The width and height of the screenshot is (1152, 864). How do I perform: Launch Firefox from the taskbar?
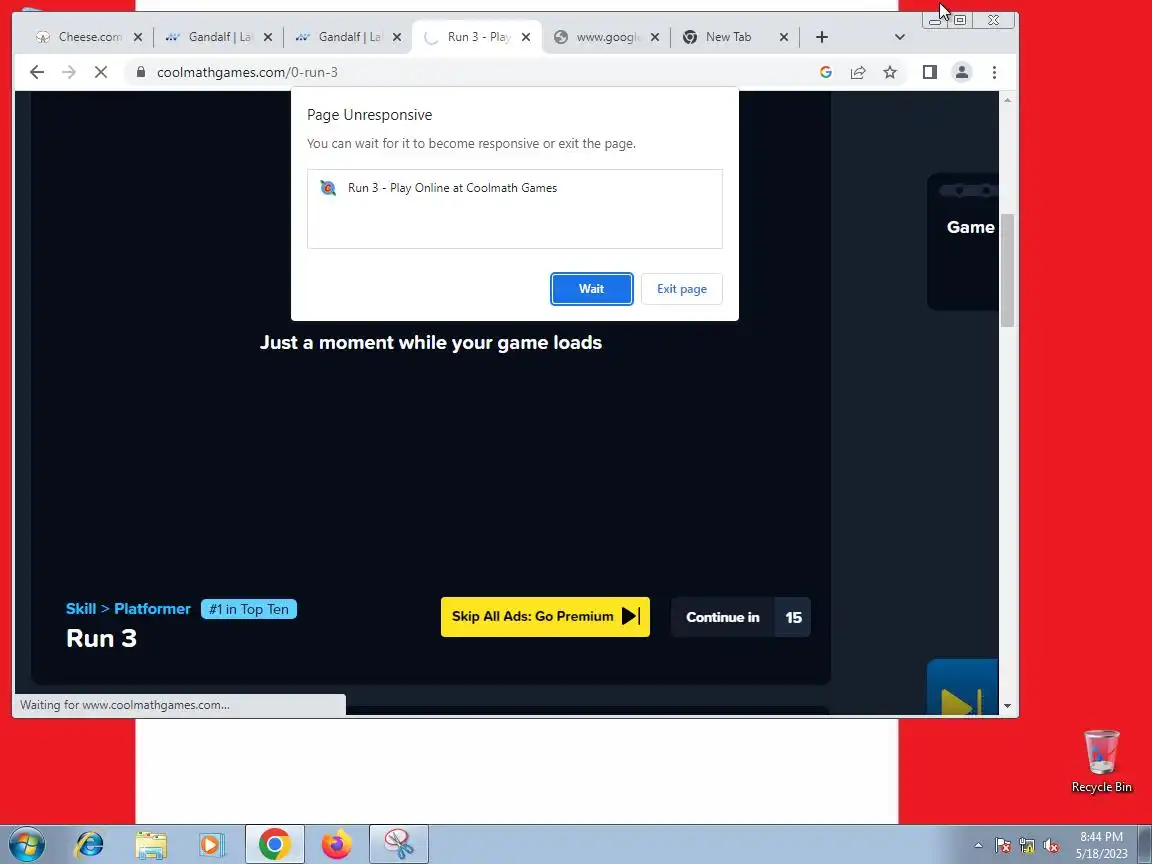[x=336, y=845]
